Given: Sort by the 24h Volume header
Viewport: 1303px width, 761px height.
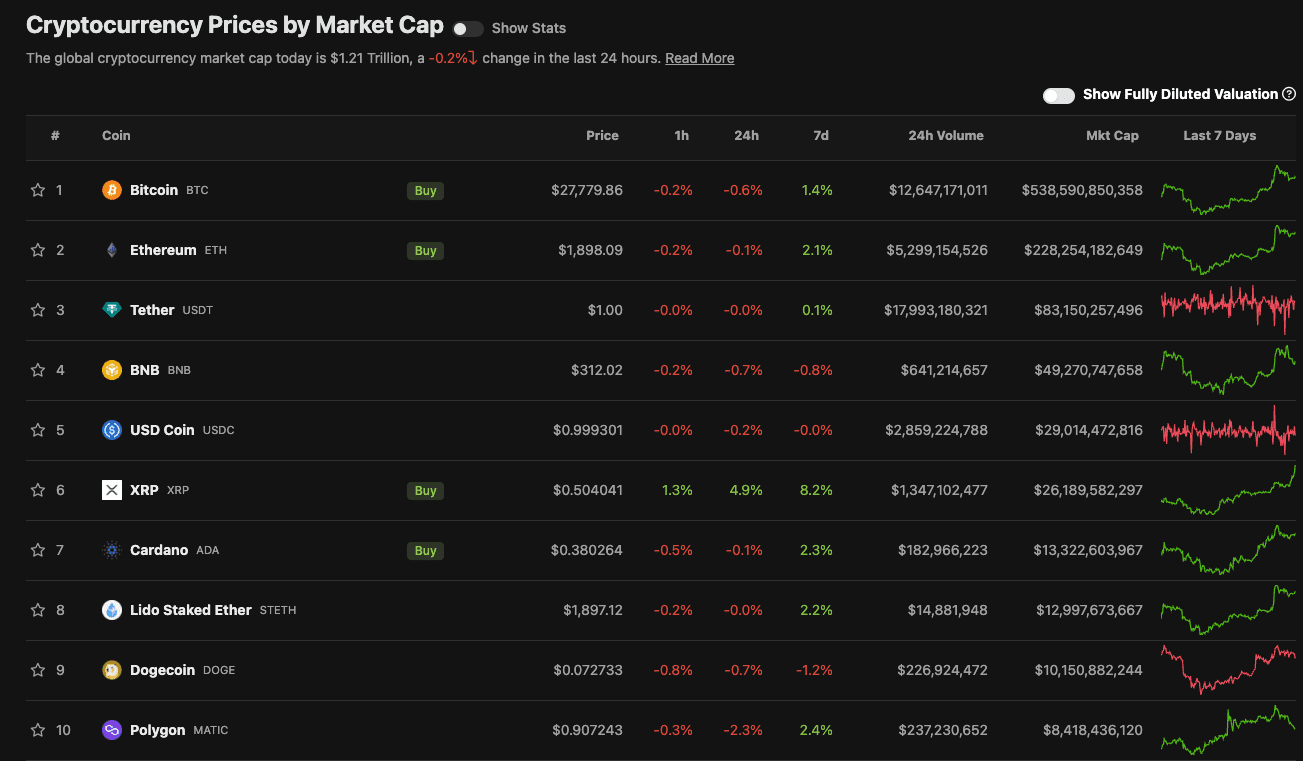Looking at the screenshot, I should click(946, 136).
